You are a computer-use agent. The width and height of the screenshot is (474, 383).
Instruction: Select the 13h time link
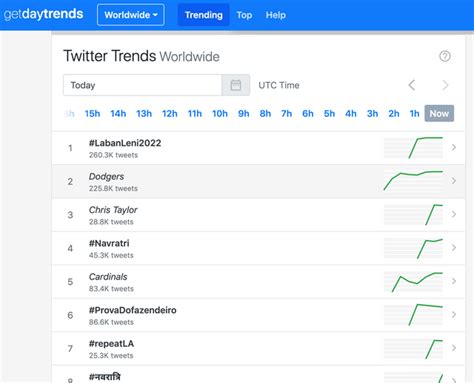144,114
